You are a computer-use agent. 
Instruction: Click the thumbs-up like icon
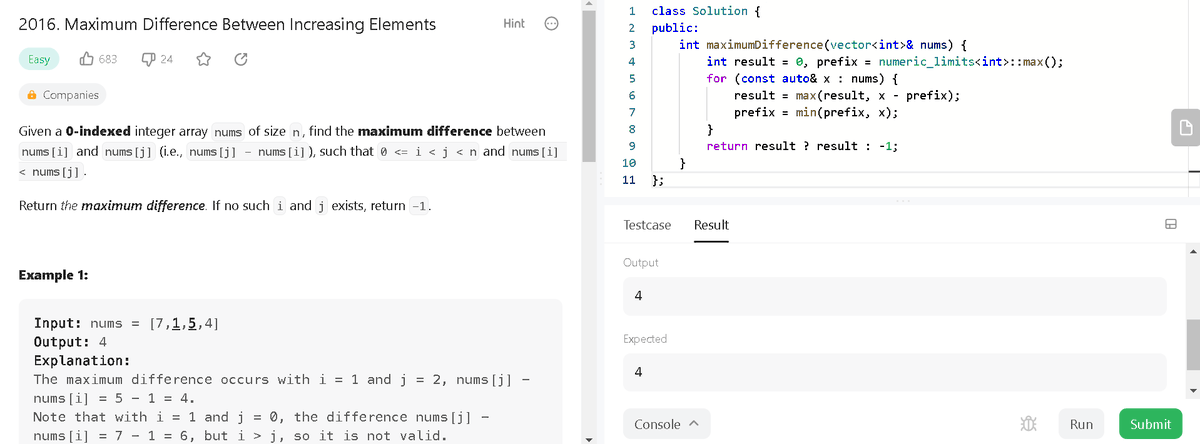pos(86,59)
